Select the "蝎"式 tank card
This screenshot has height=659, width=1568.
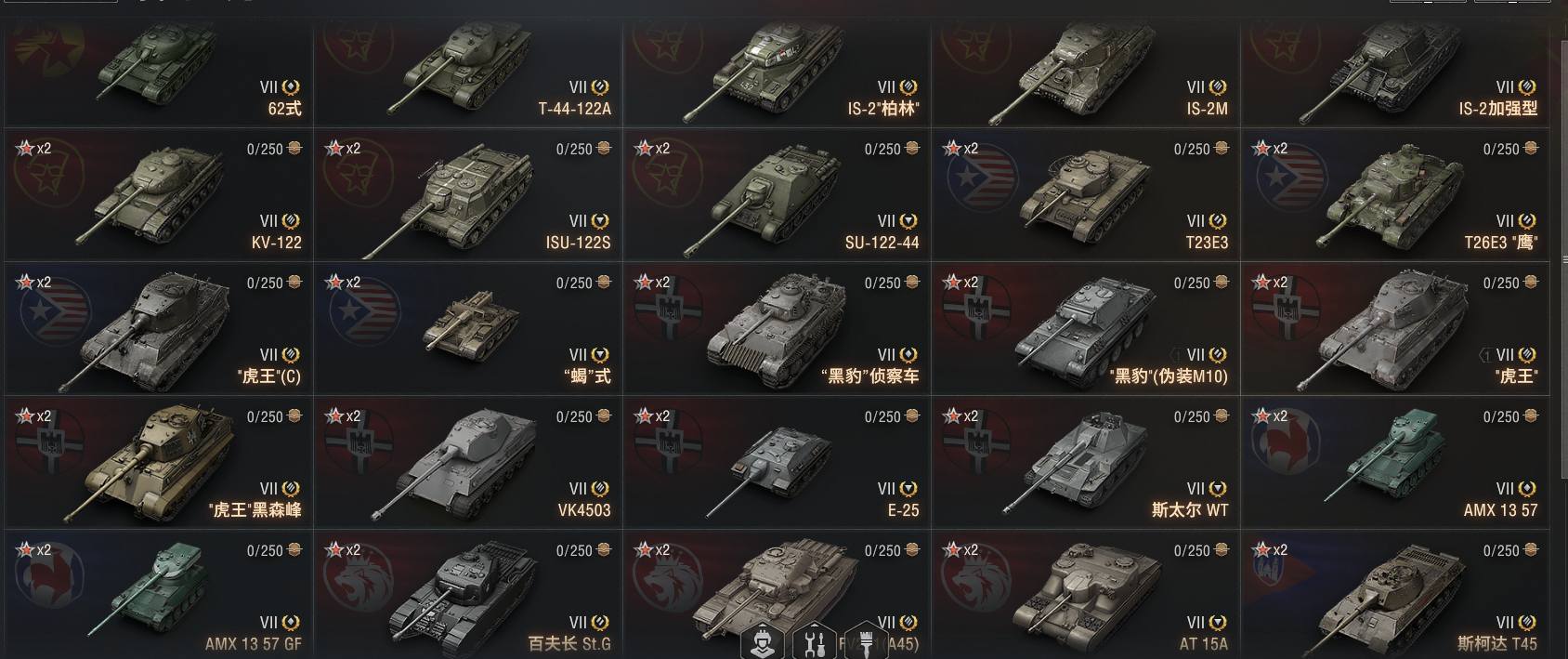(x=467, y=330)
